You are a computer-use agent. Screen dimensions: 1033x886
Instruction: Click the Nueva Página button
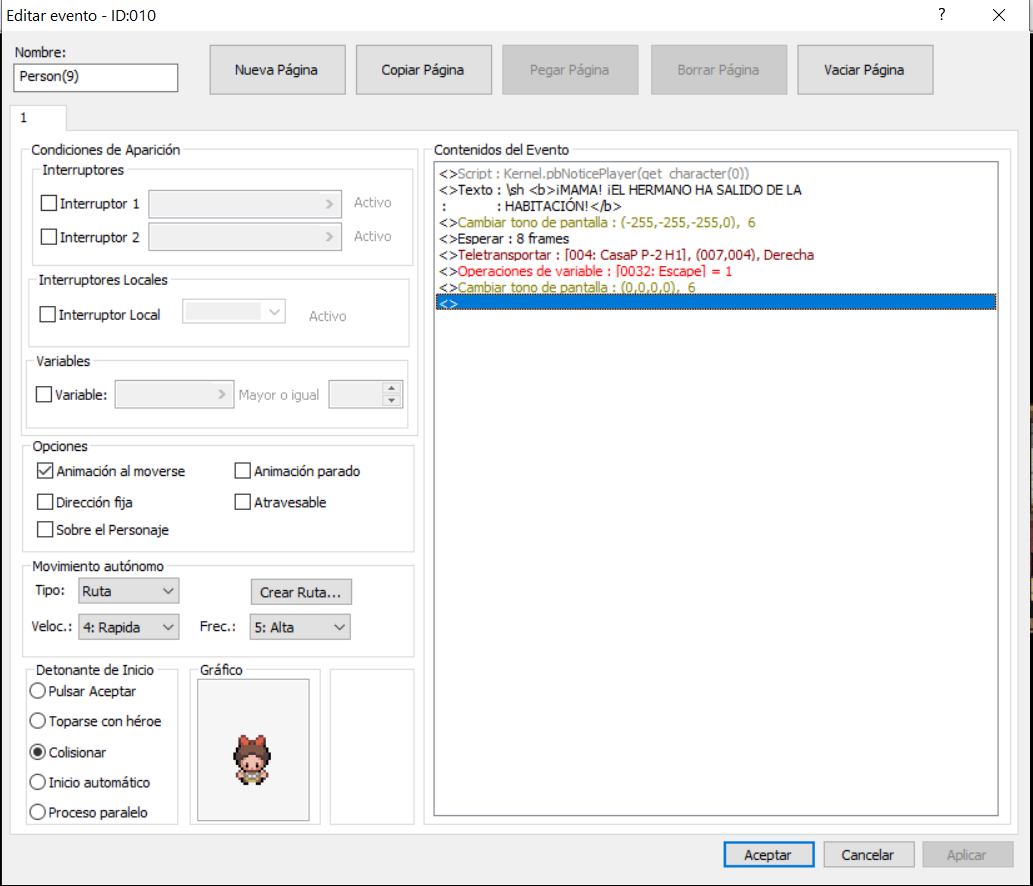276,70
